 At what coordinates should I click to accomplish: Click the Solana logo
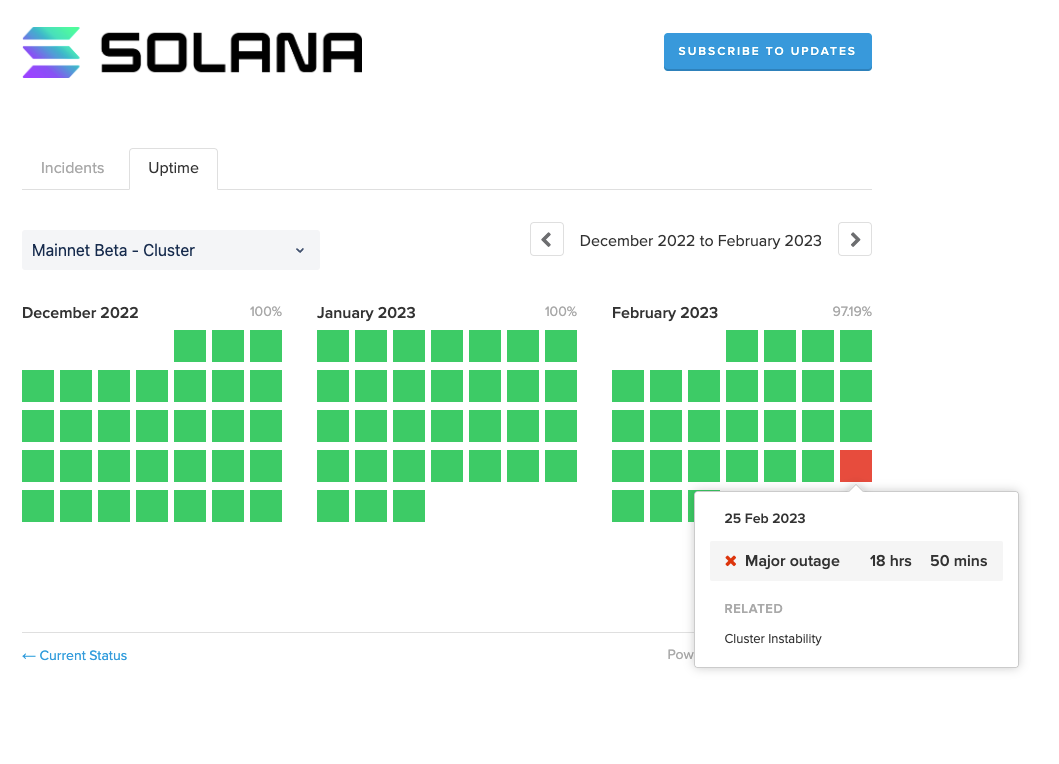pos(192,52)
